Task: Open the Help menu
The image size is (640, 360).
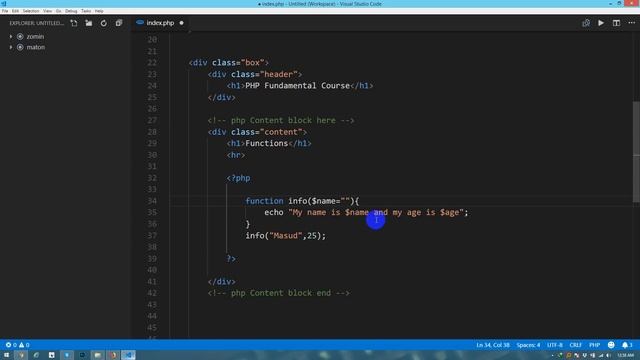Action: point(99,11)
